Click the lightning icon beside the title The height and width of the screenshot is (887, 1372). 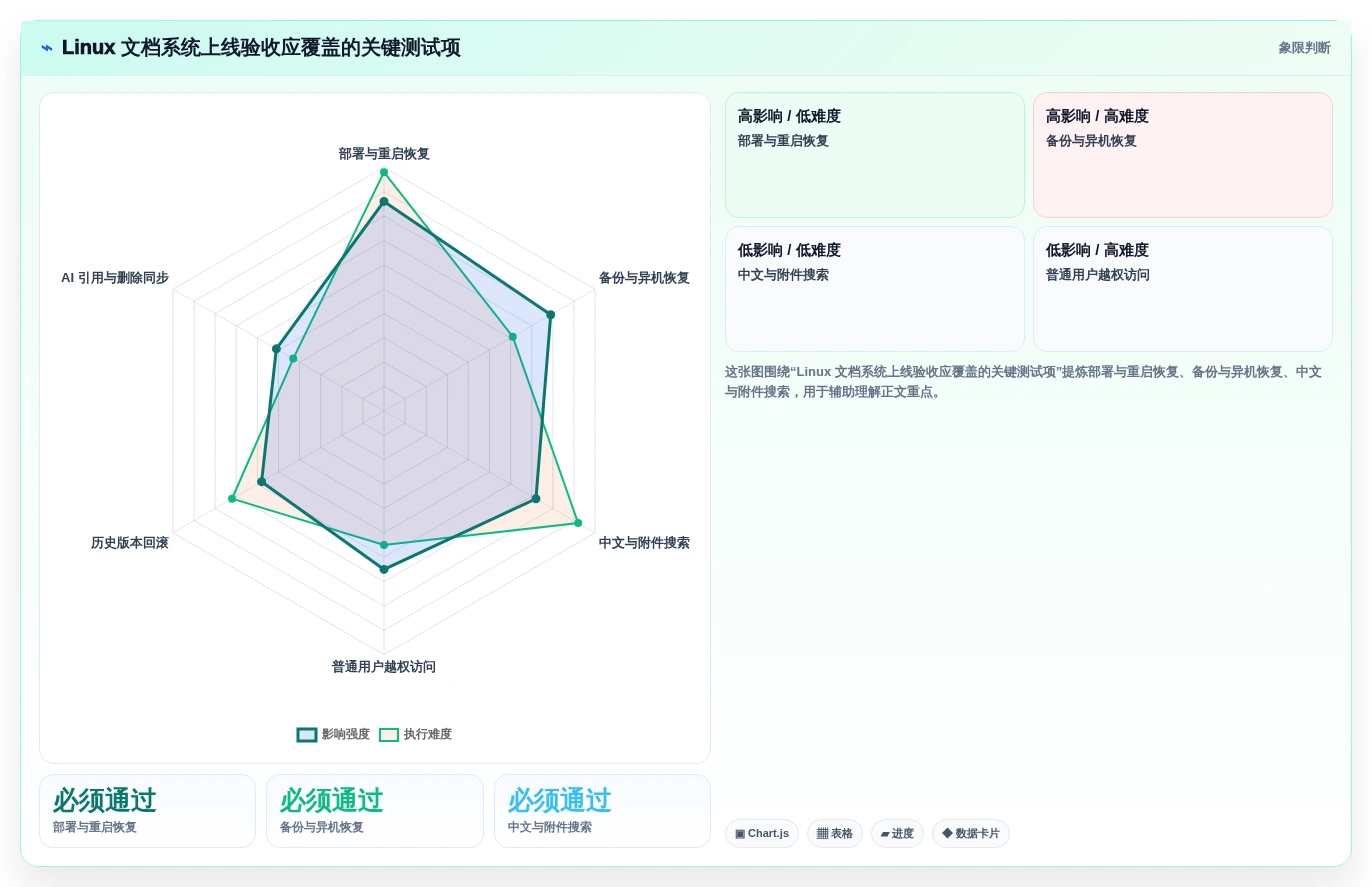click(47, 48)
